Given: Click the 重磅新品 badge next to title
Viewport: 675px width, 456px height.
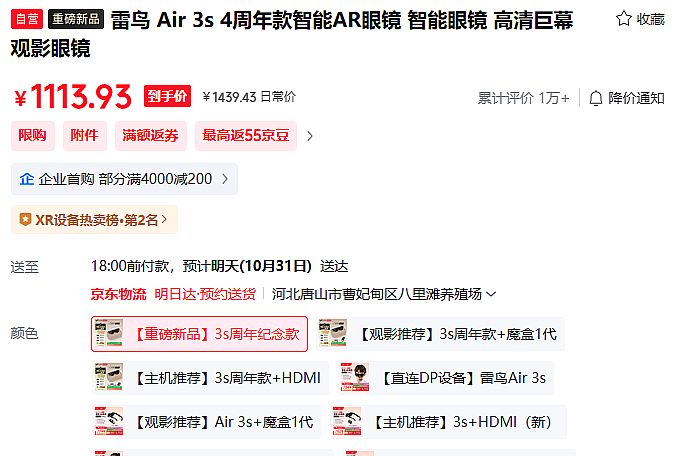Looking at the screenshot, I should click(76, 19).
